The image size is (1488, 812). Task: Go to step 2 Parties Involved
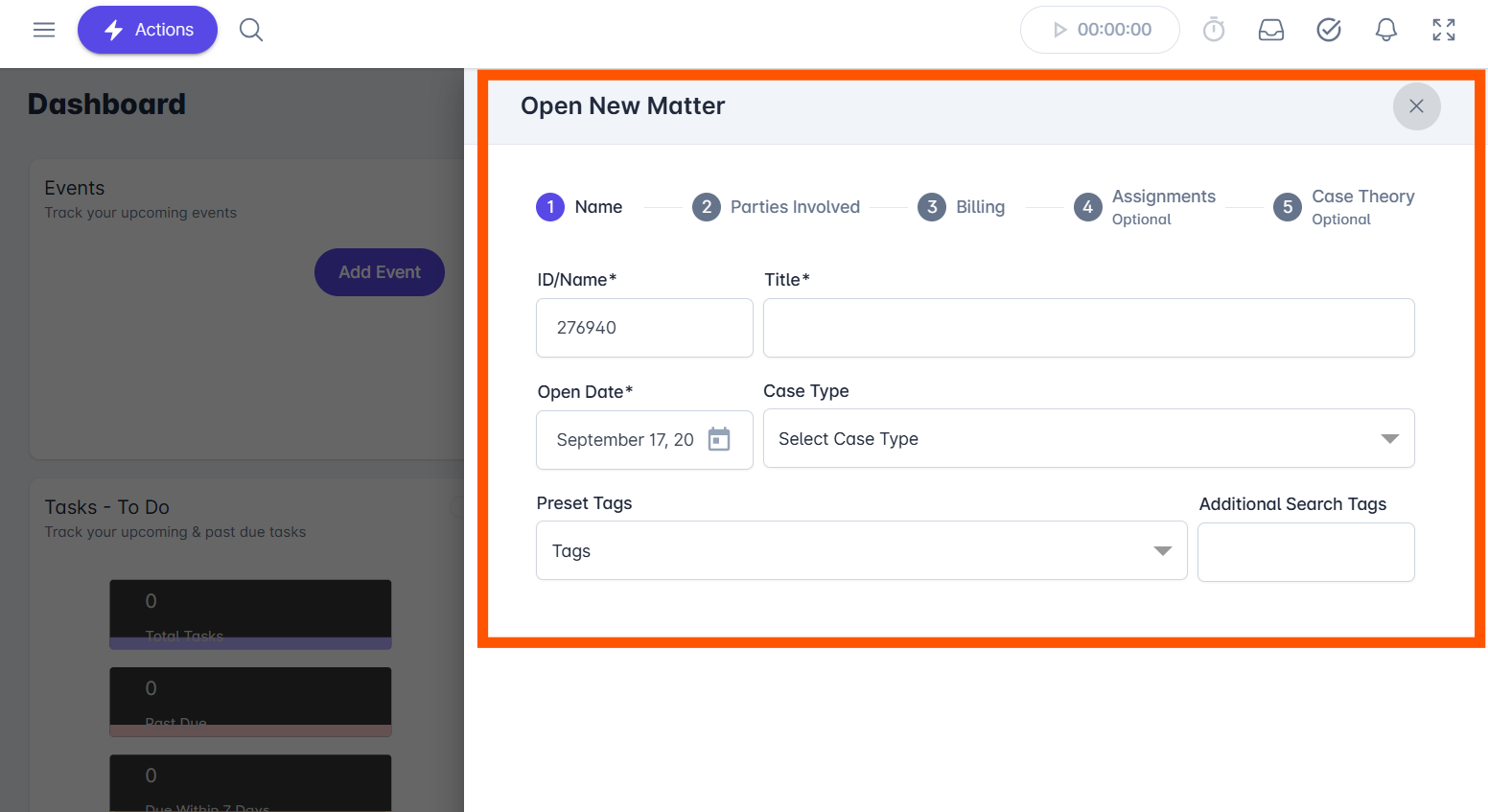click(x=776, y=207)
